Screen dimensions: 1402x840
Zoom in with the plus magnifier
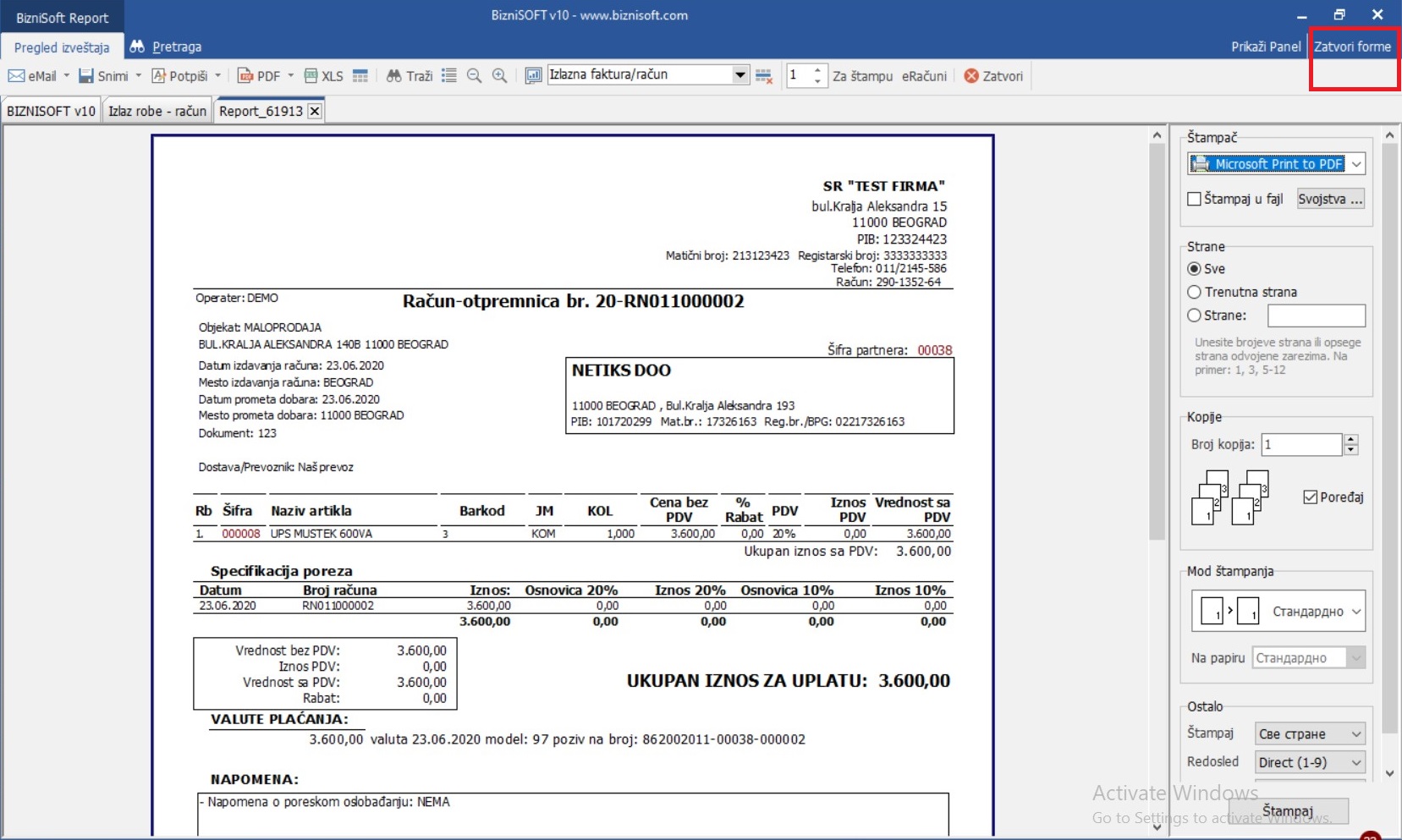click(499, 76)
